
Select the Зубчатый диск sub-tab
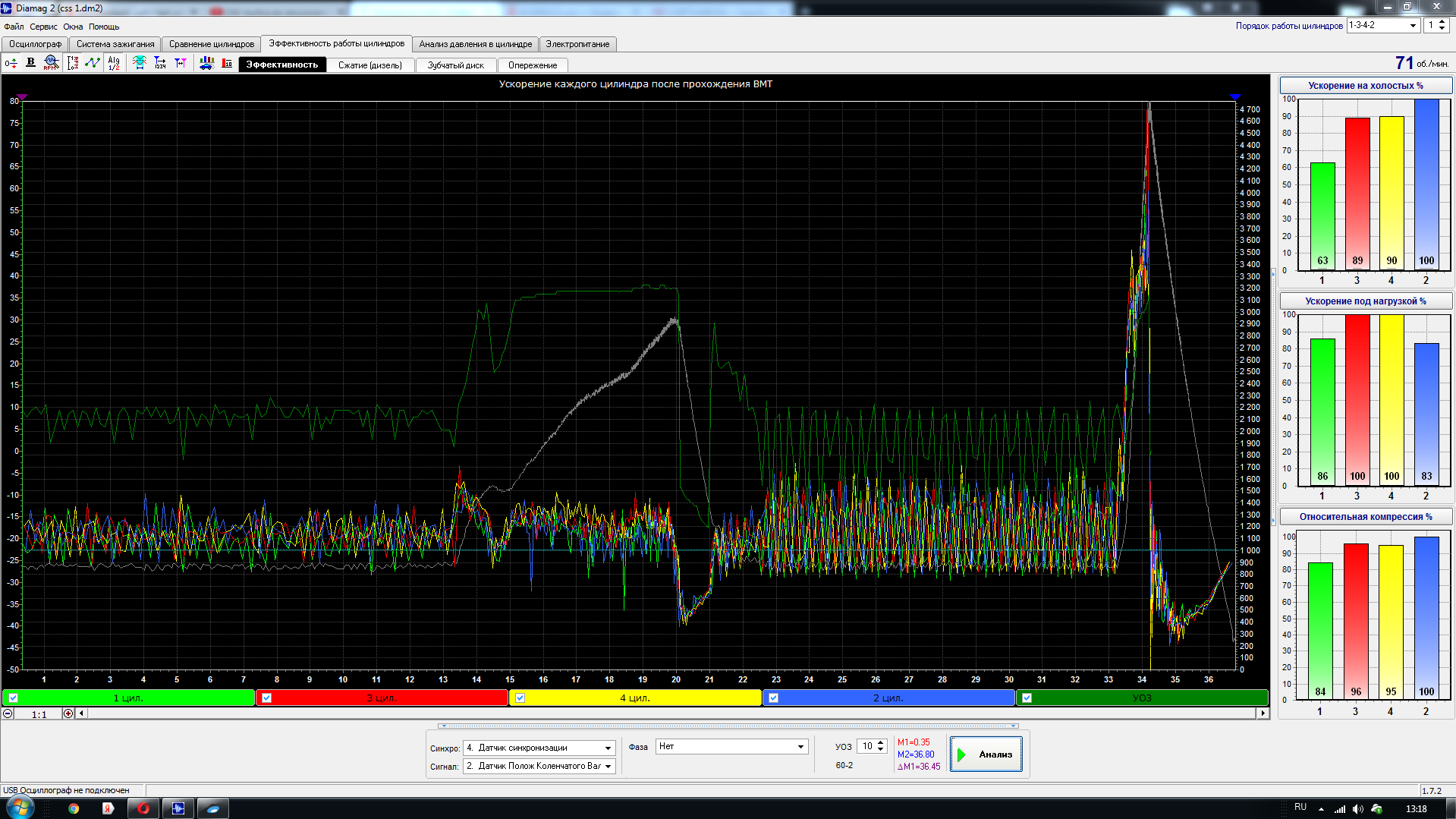tap(456, 65)
